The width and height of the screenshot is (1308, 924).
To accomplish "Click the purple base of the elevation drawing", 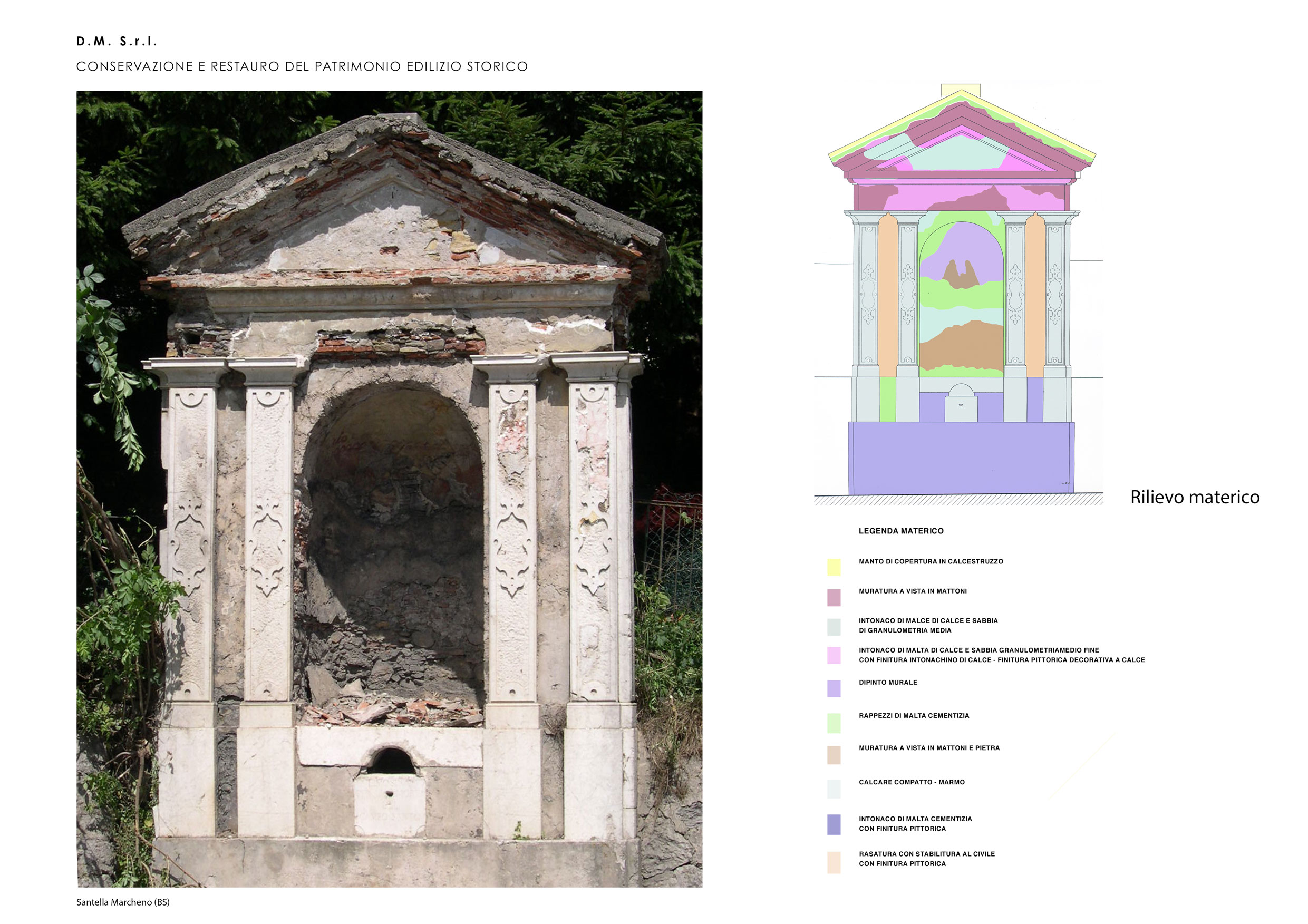I will (961, 458).
